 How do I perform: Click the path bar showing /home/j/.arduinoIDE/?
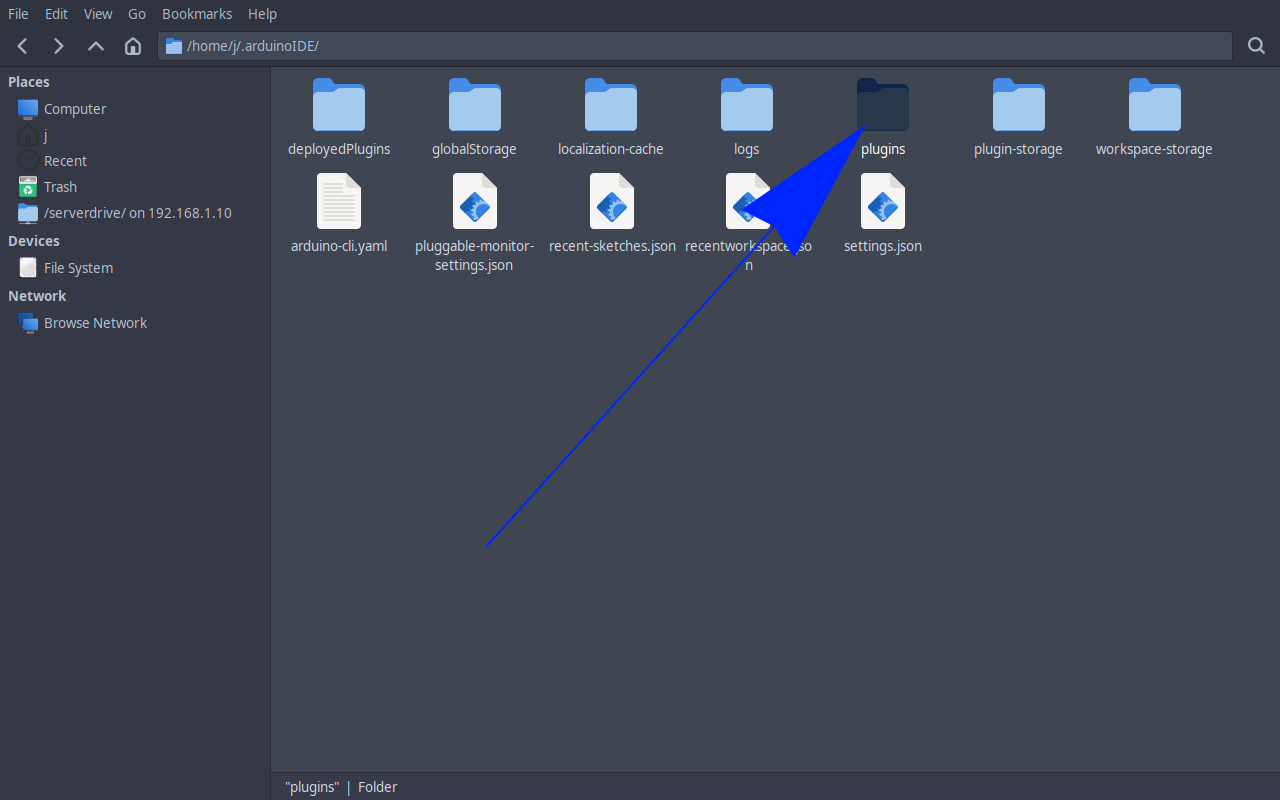pos(695,46)
